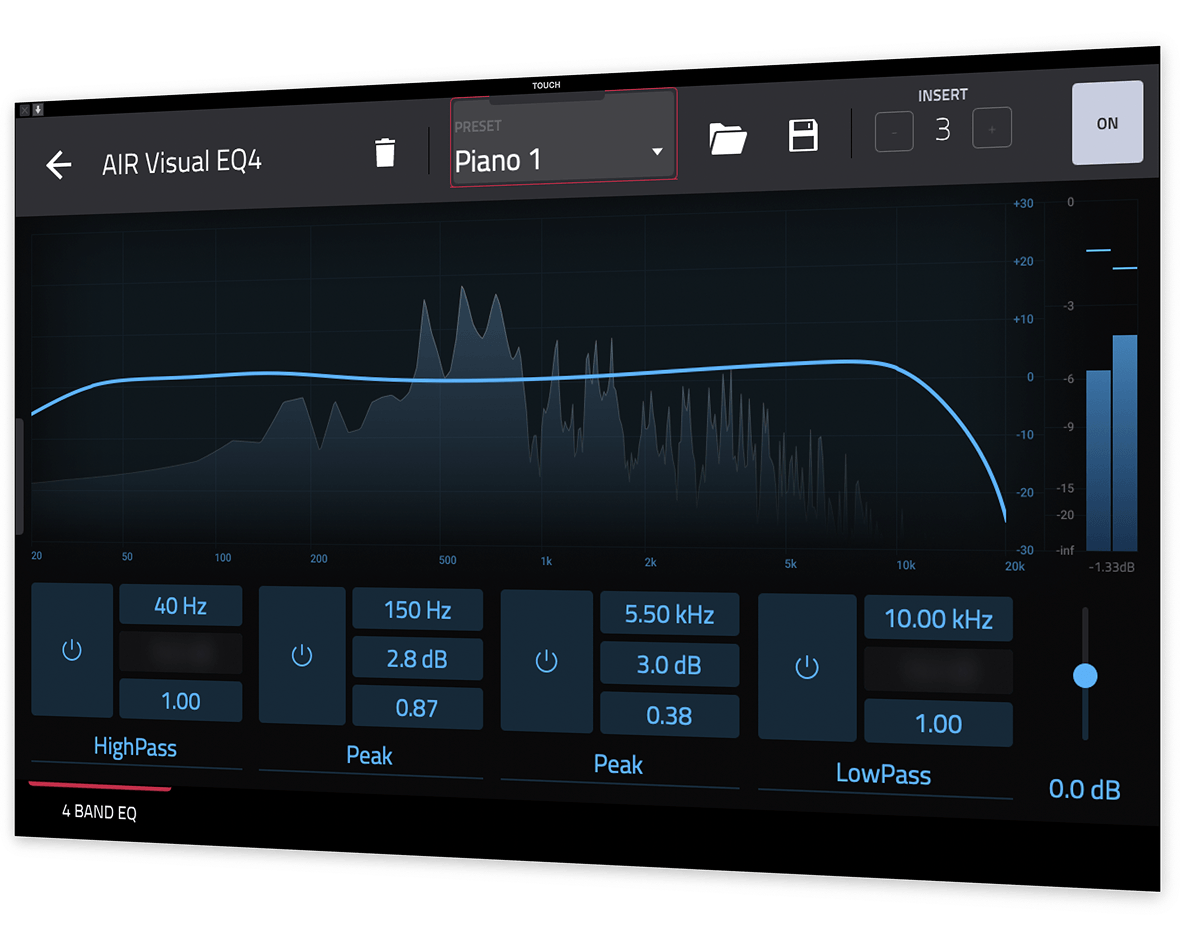Click the back arrow icon
The image size is (1180, 945).
[59, 165]
